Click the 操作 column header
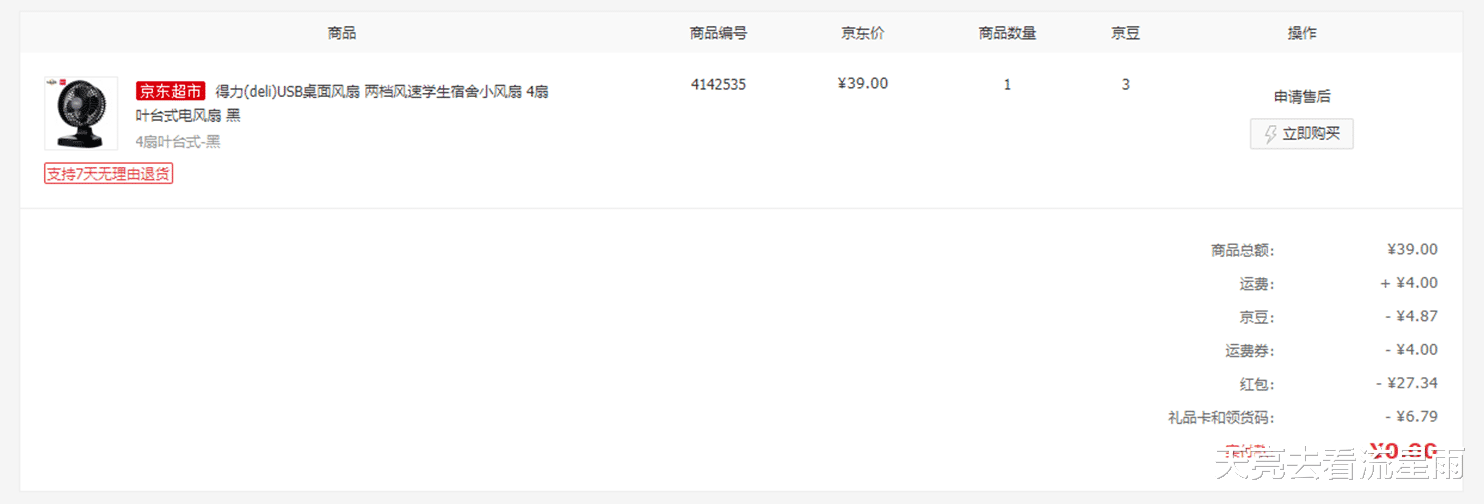Image resolution: width=1484 pixels, height=504 pixels. click(x=1301, y=33)
